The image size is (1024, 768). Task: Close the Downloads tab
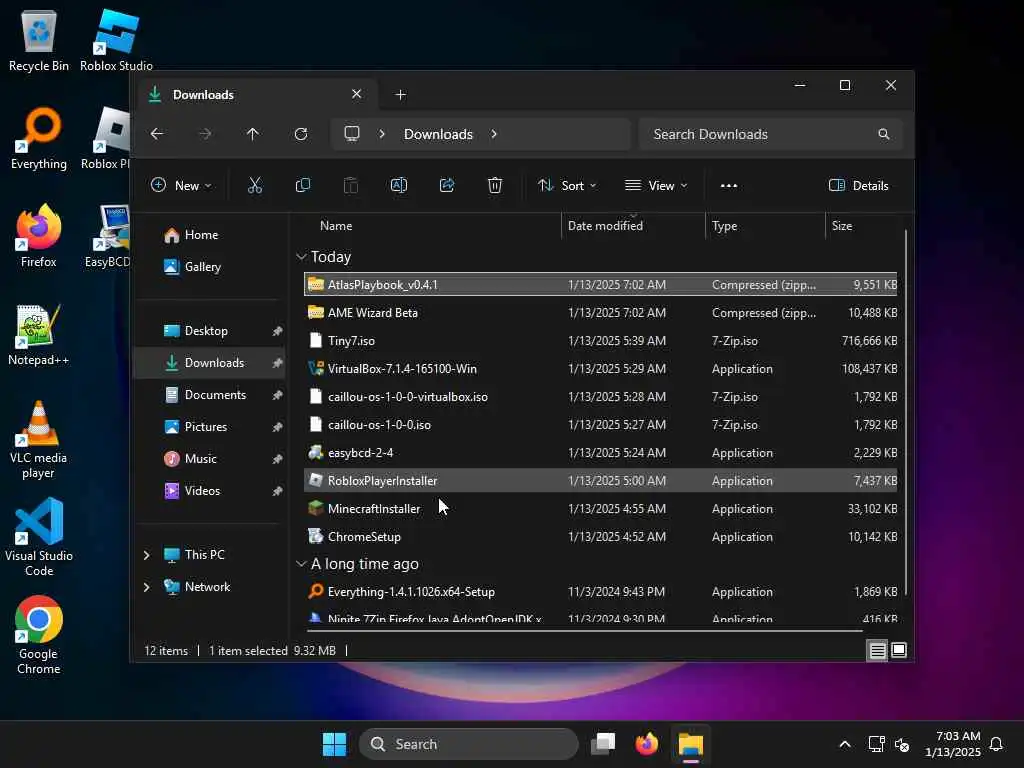pos(357,94)
